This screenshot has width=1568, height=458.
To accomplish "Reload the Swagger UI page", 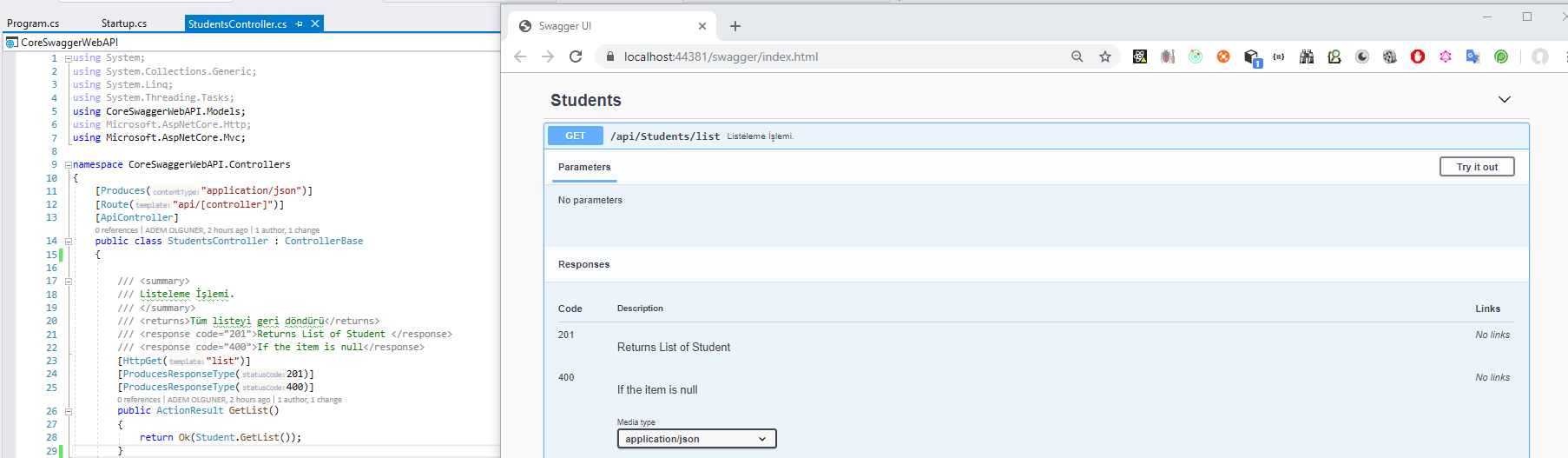I will click(x=575, y=56).
